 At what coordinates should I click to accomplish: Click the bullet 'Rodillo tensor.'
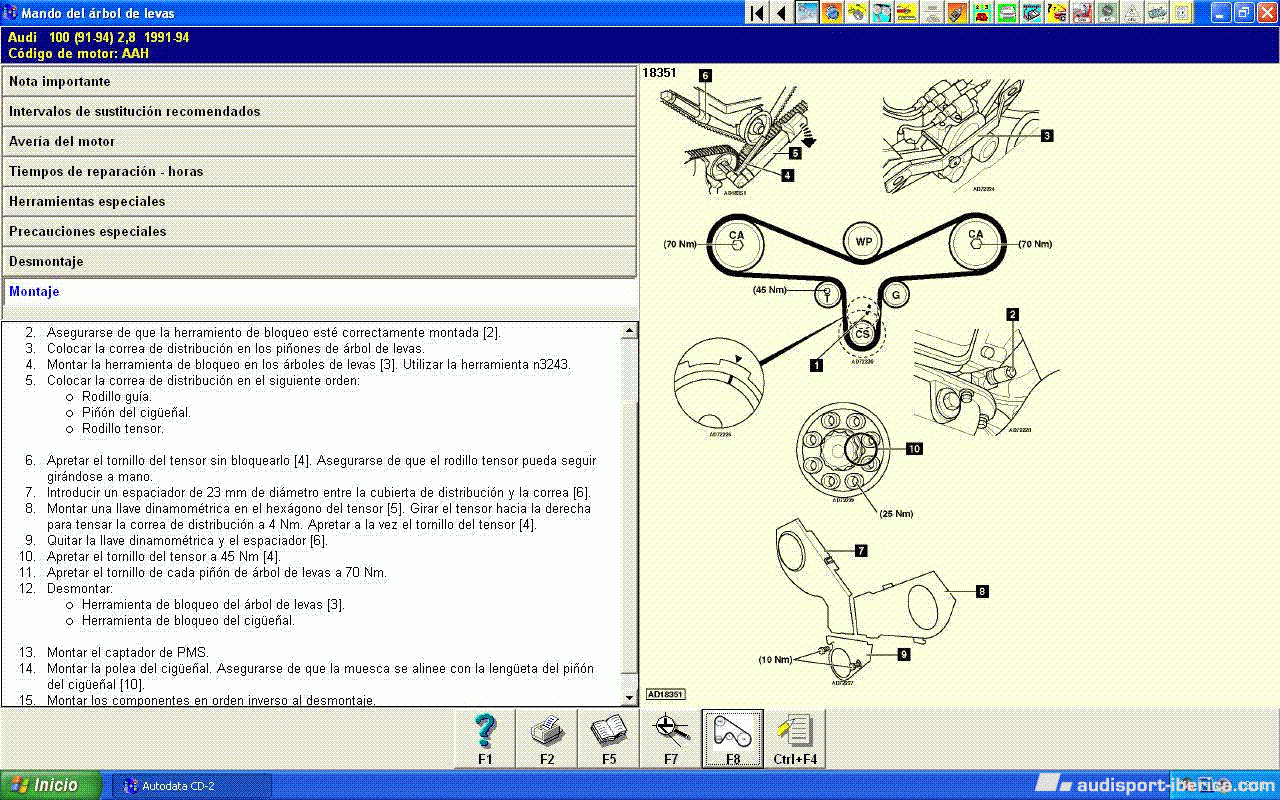[123, 429]
